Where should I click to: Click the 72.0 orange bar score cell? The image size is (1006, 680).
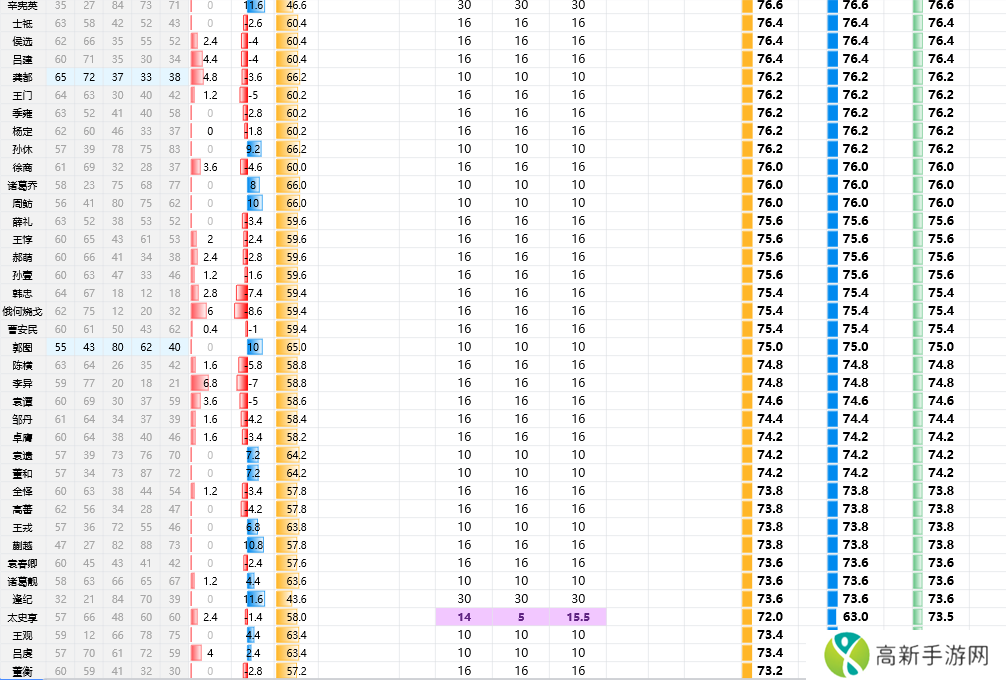(x=769, y=617)
